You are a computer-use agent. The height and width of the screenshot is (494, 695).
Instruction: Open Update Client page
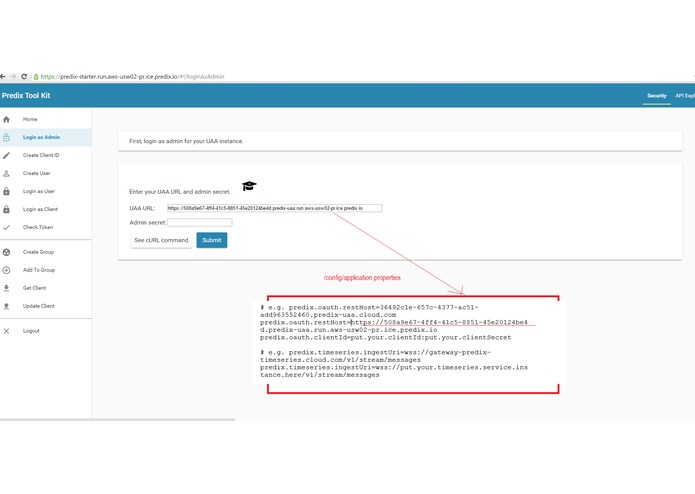(x=39, y=306)
